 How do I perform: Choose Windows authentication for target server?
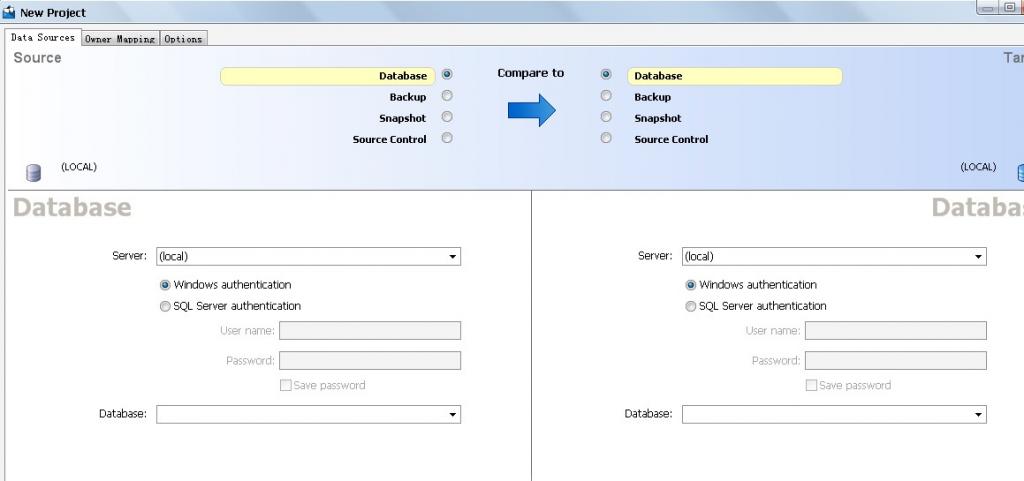(691, 285)
